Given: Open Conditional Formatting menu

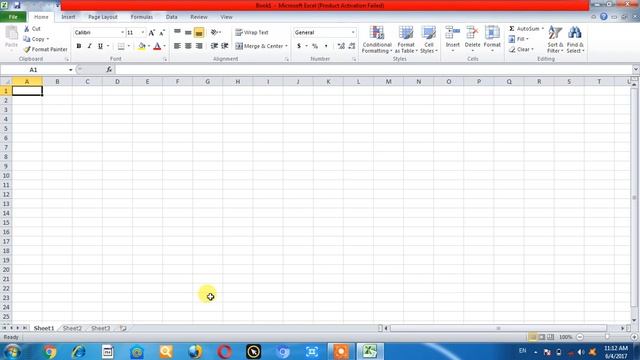Looking at the screenshot, I should [x=377, y=40].
